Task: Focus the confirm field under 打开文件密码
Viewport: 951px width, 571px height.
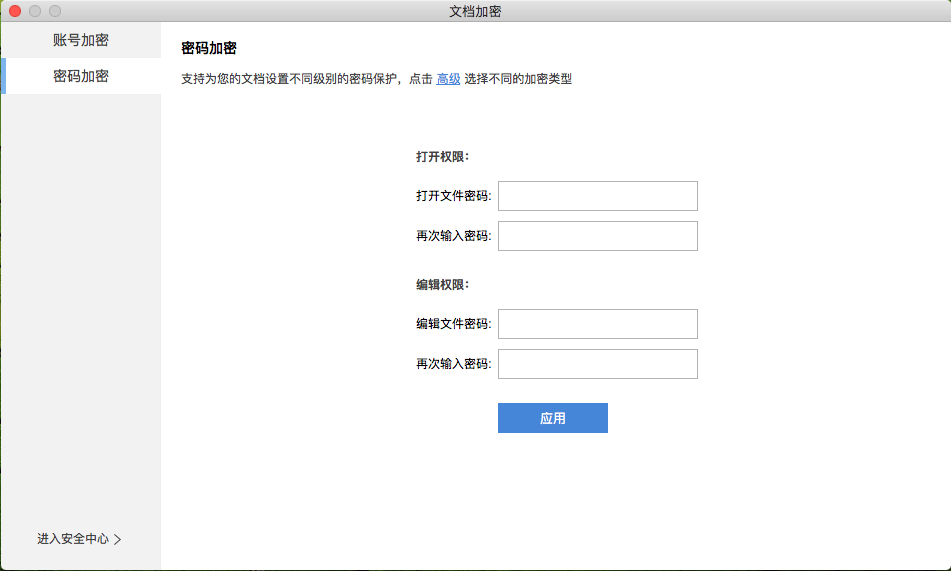Action: click(597, 236)
